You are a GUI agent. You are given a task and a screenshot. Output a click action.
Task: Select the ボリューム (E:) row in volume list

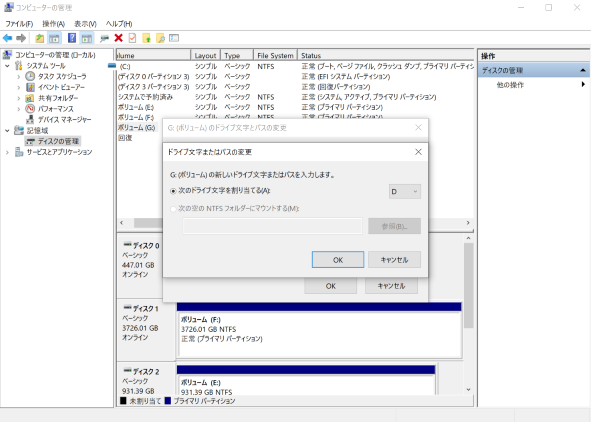[x=295, y=107]
